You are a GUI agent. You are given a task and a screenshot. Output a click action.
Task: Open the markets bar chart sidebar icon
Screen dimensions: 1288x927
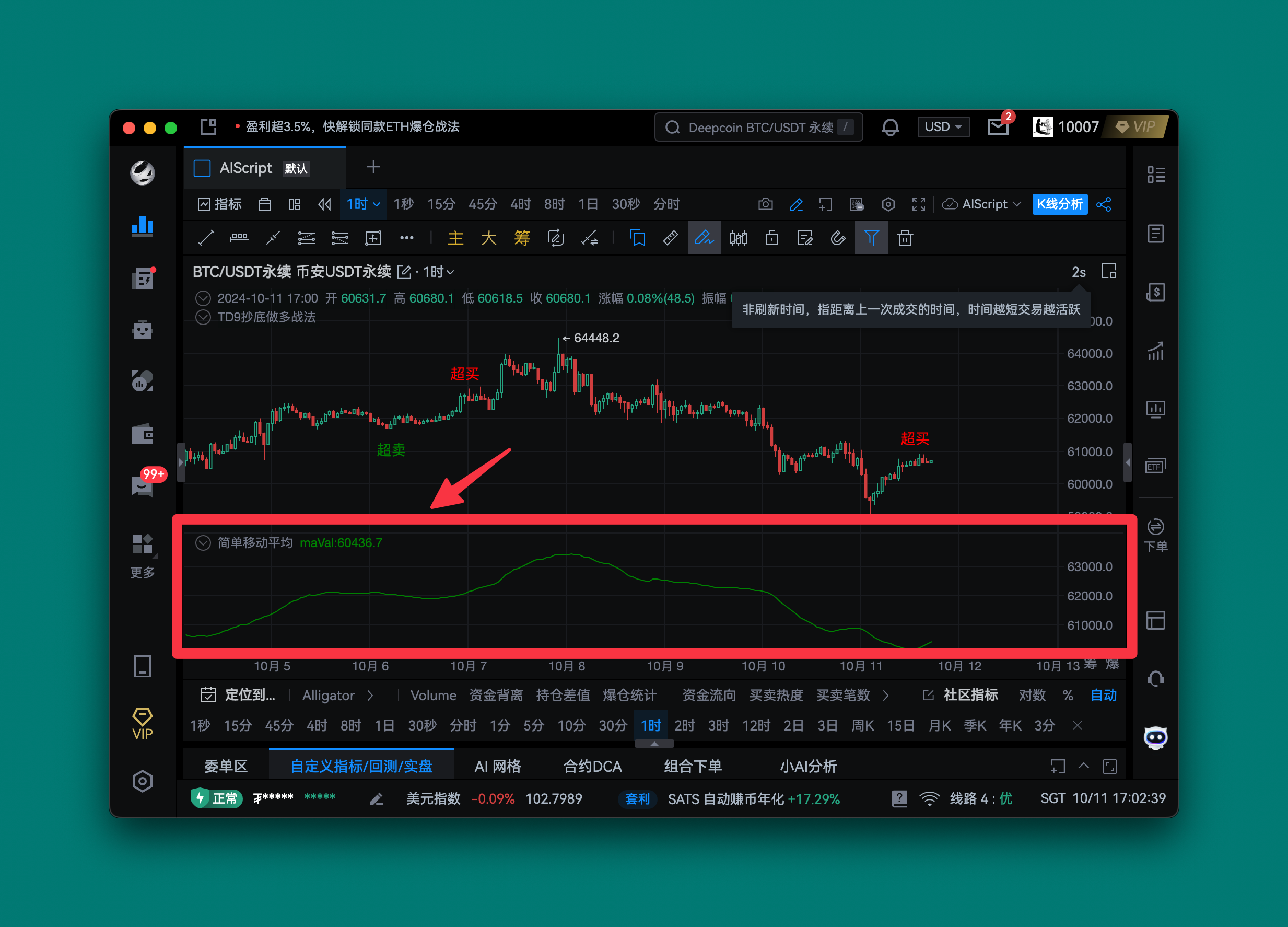click(142, 226)
